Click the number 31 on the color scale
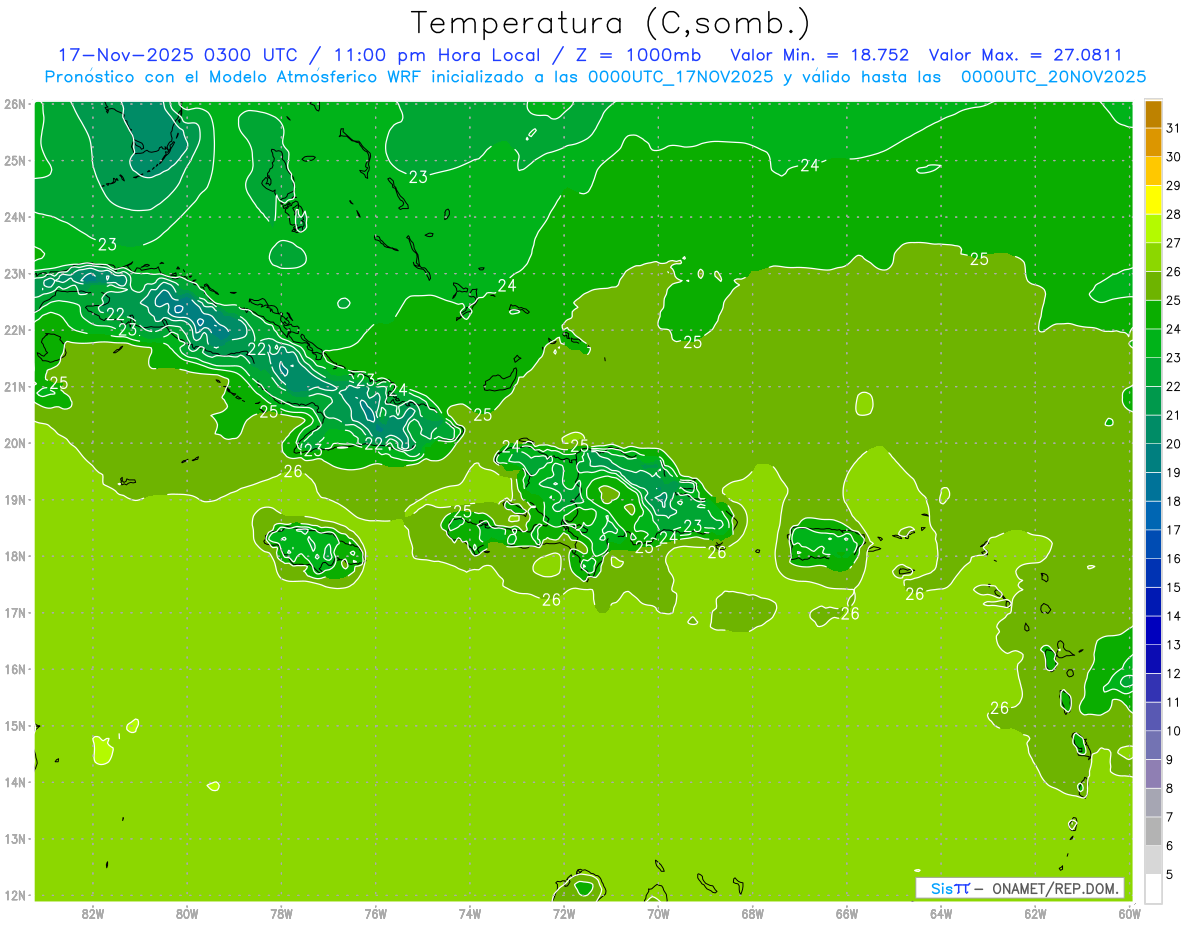This screenshot has width=1200, height=927. click(1172, 129)
